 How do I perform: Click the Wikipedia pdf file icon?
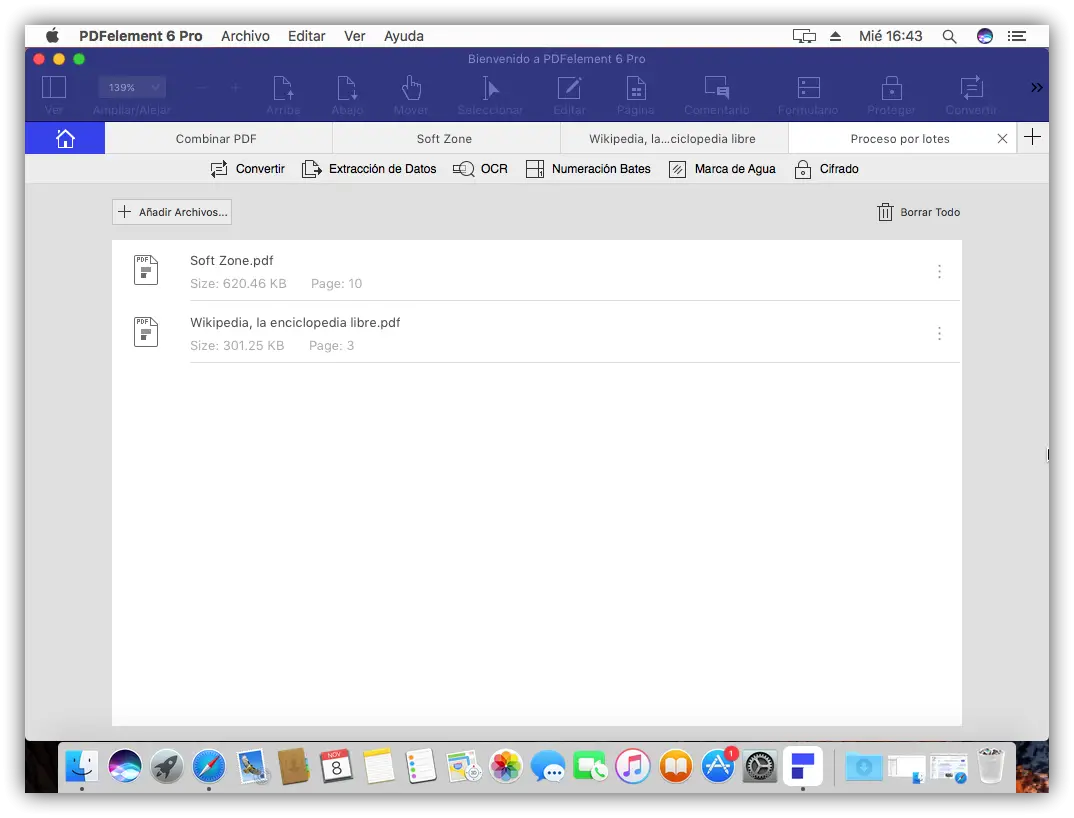tap(146, 332)
